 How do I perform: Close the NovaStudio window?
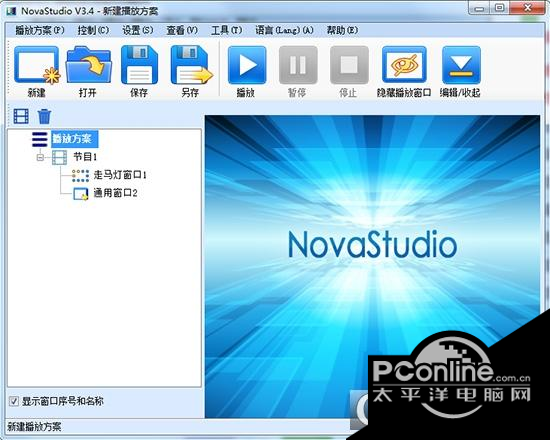coord(527,8)
